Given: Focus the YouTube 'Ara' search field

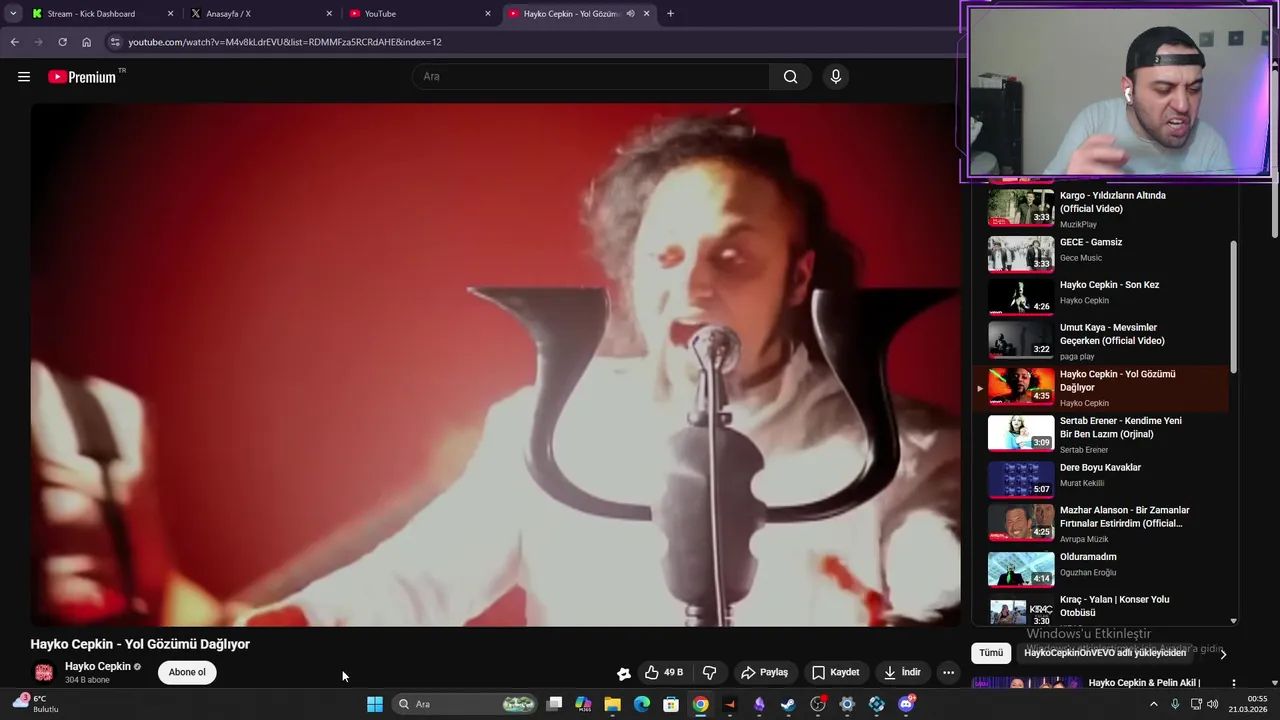Looking at the screenshot, I should pos(590,77).
